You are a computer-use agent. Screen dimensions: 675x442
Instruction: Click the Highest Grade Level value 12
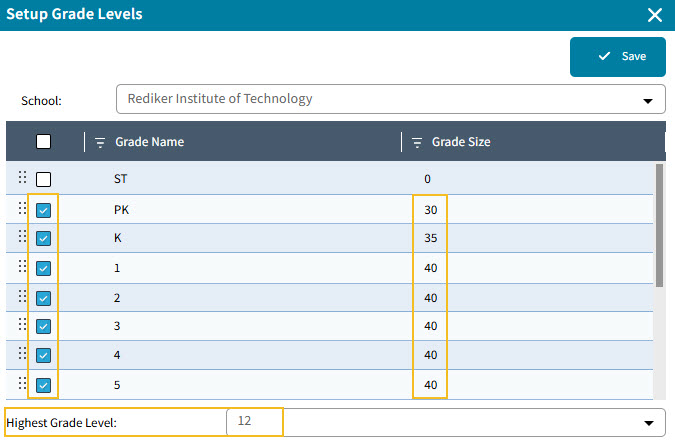click(244, 420)
